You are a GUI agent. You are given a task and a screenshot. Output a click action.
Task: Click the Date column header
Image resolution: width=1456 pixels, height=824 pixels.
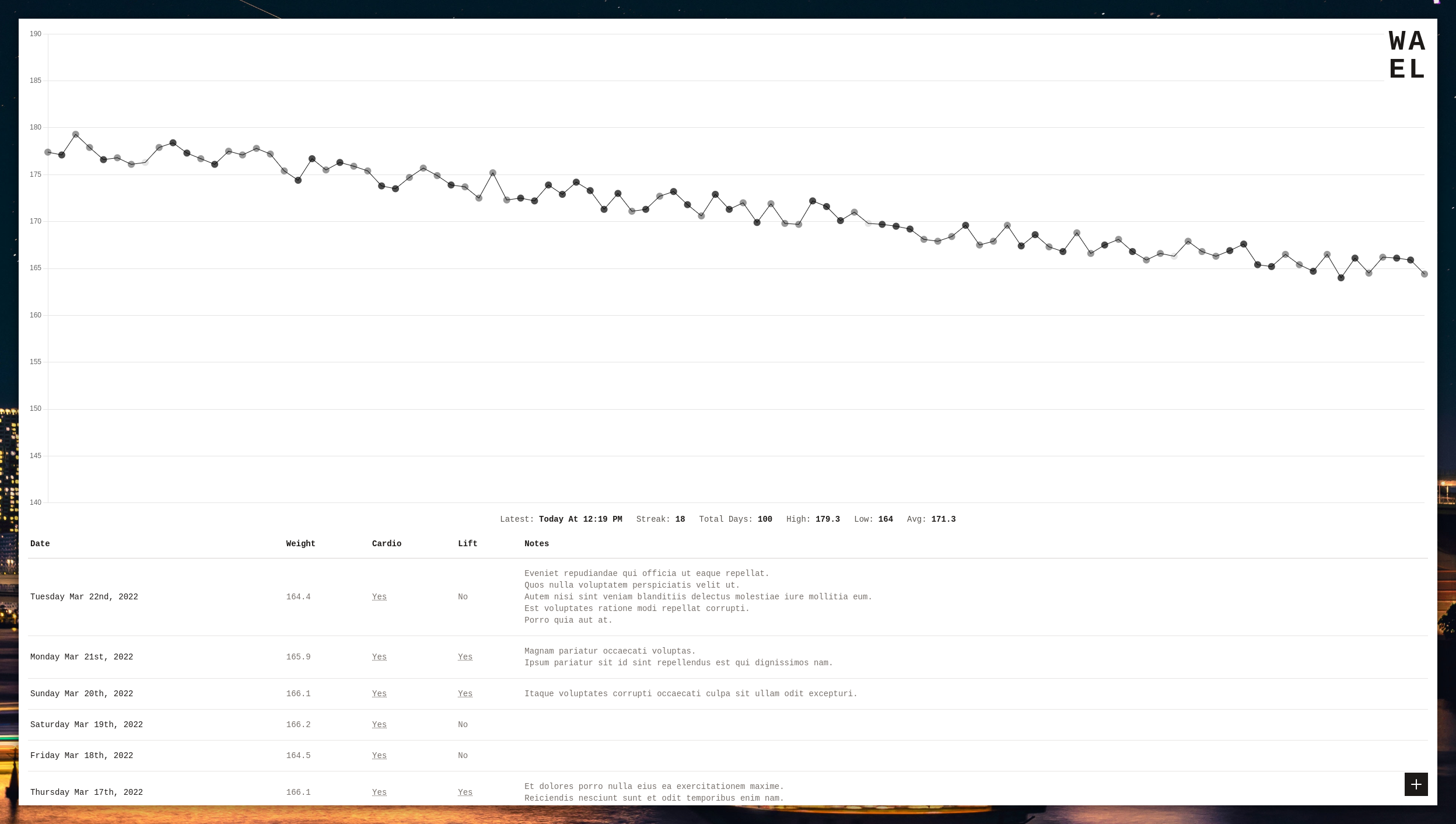tap(40, 543)
